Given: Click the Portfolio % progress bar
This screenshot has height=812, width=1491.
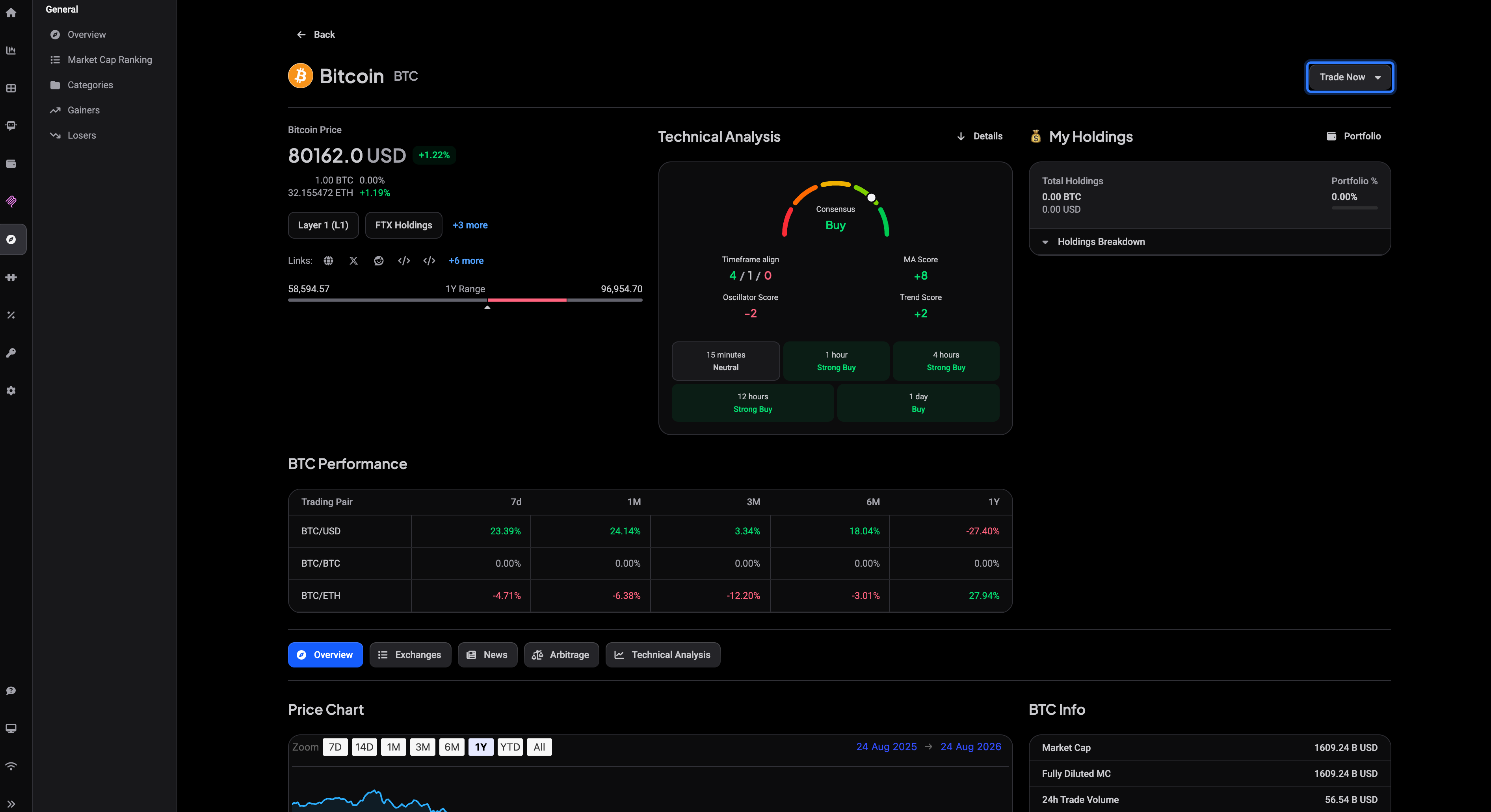Looking at the screenshot, I should (x=1354, y=208).
